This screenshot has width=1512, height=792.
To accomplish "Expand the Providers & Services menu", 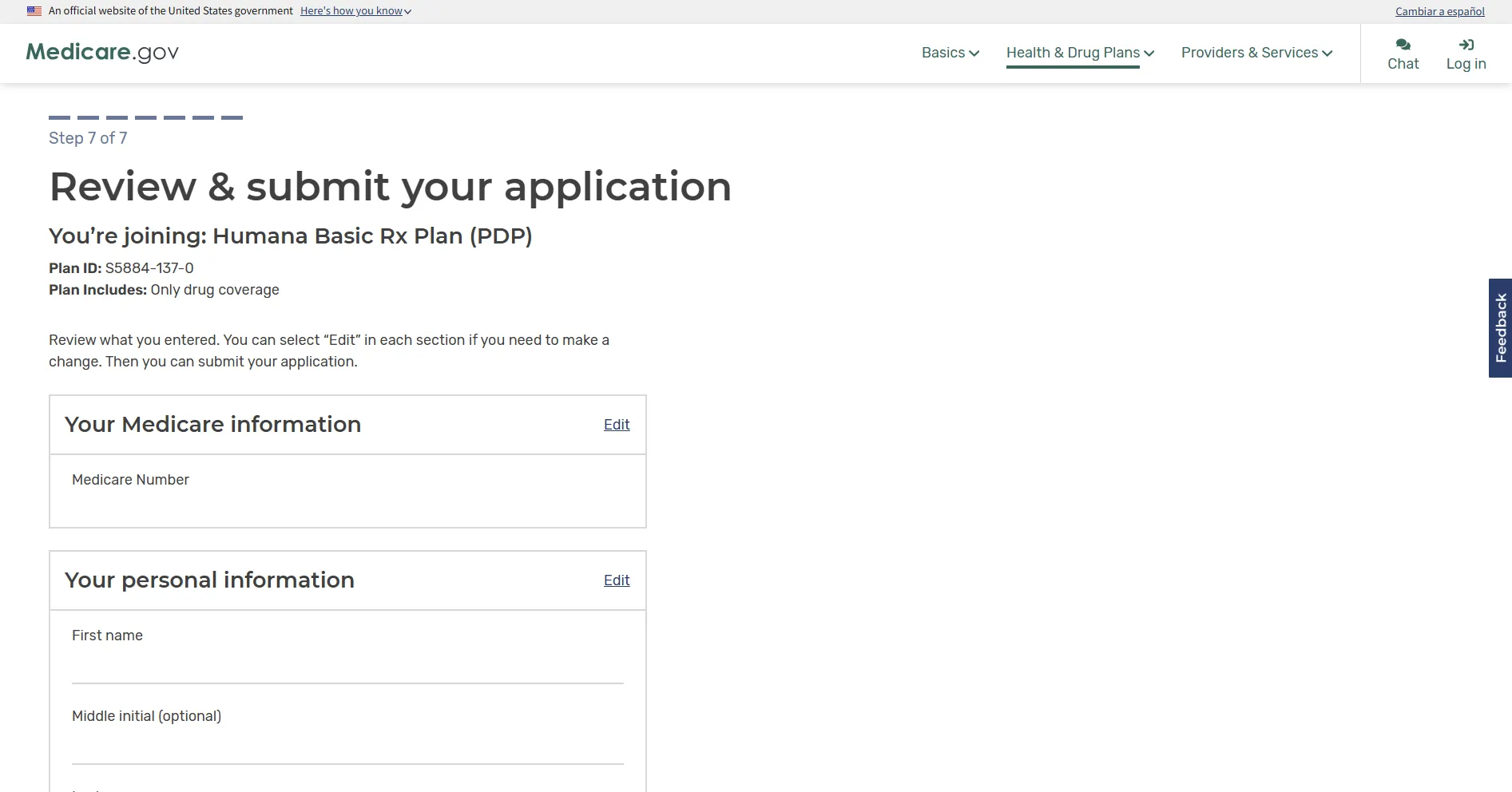I will click(1257, 53).
